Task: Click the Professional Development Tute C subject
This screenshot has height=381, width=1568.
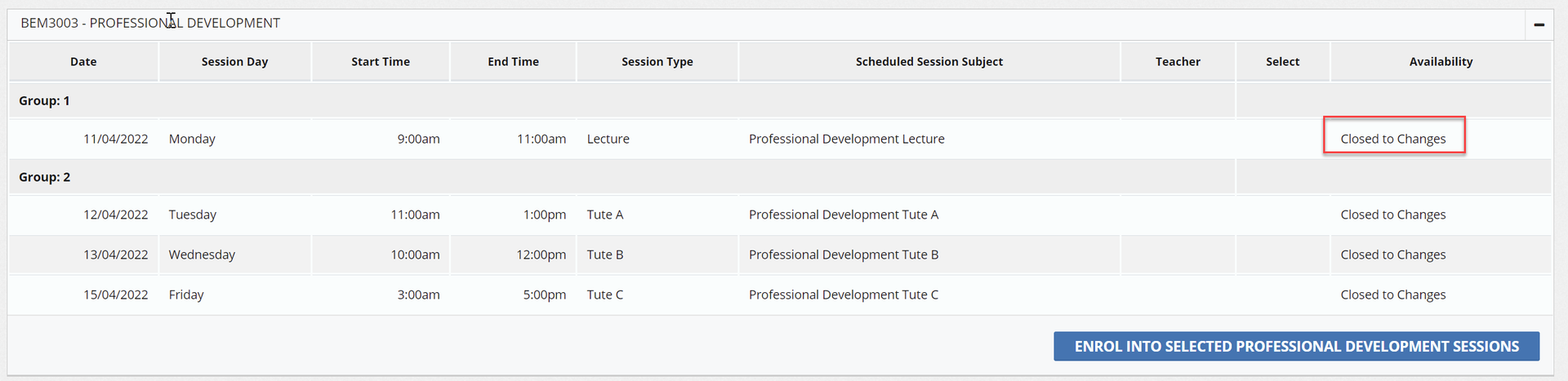Action: tap(843, 295)
